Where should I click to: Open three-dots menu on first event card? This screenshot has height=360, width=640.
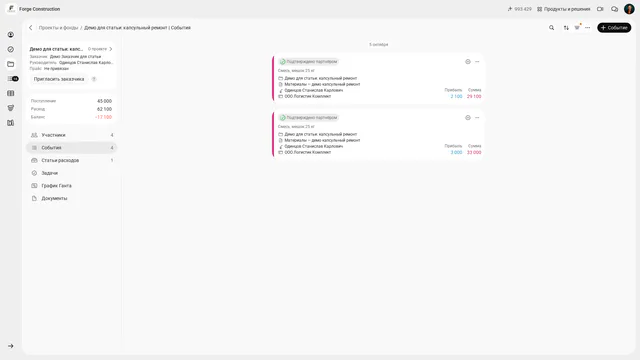coord(477,62)
